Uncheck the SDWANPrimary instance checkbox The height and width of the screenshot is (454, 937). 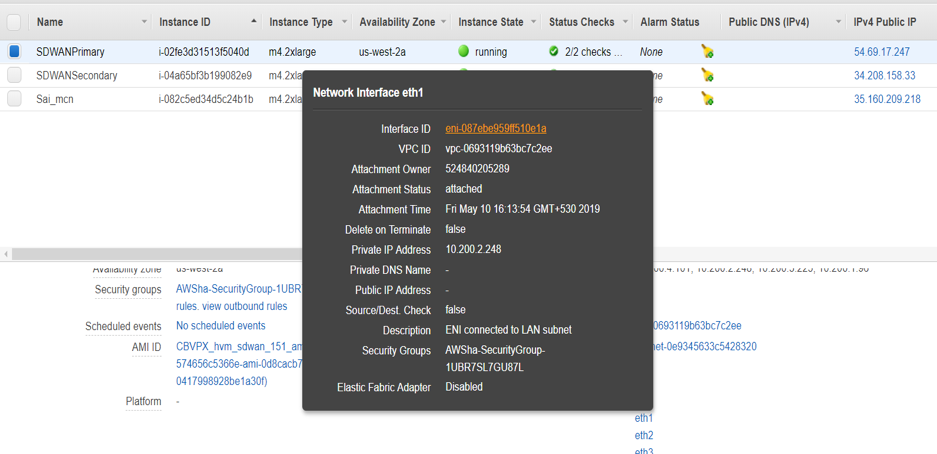coord(14,52)
